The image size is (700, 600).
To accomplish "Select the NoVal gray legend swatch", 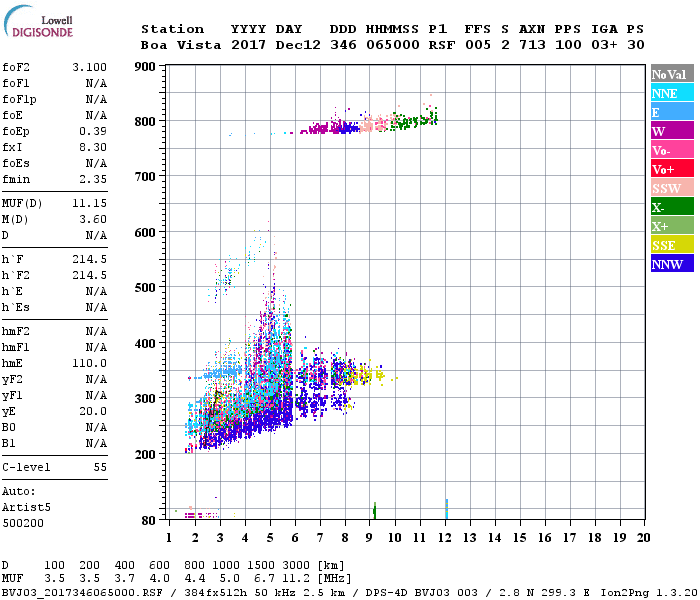I will tap(672, 74).
